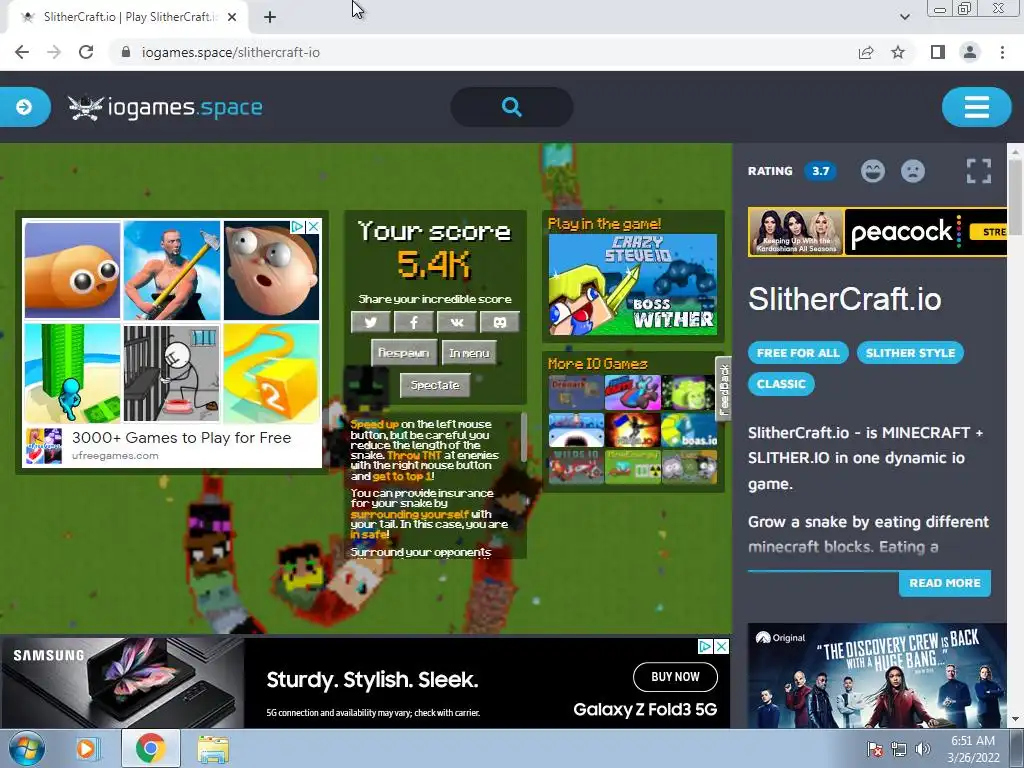Click the 3.7 rating badge
The height and width of the screenshot is (768, 1024).
tap(820, 171)
